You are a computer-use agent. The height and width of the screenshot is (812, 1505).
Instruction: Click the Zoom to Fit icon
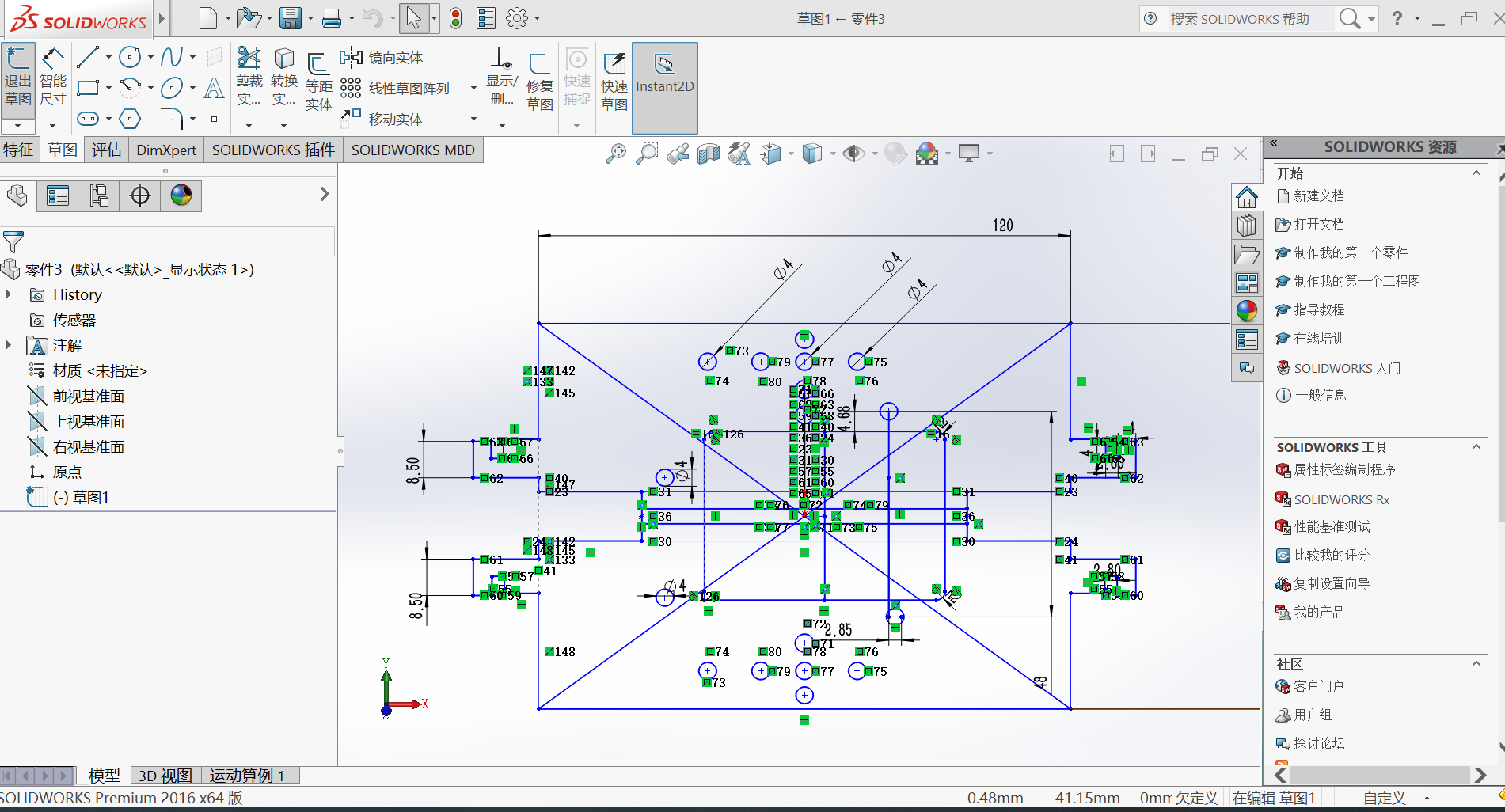point(615,154)
